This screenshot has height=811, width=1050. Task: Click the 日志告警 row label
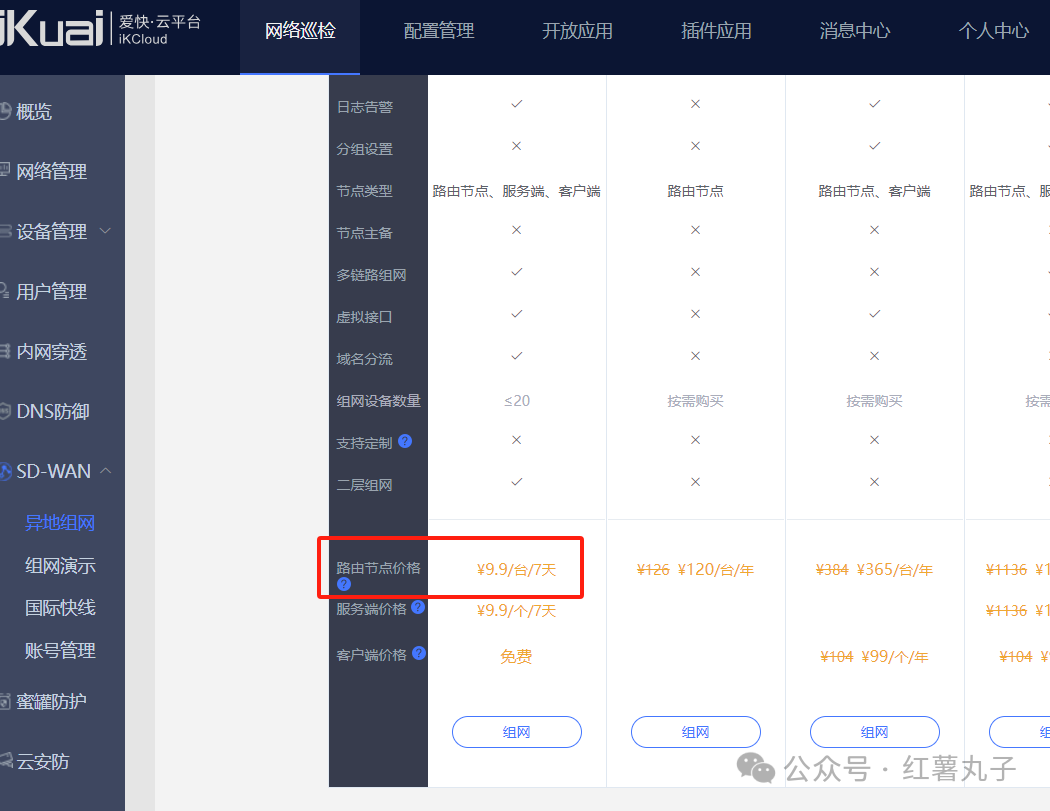coord(364,107)
